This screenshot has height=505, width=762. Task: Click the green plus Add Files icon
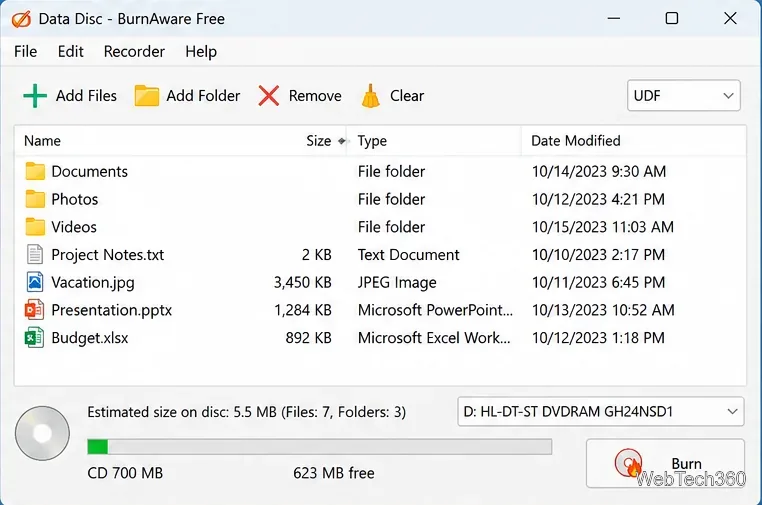tap(35, 96)
